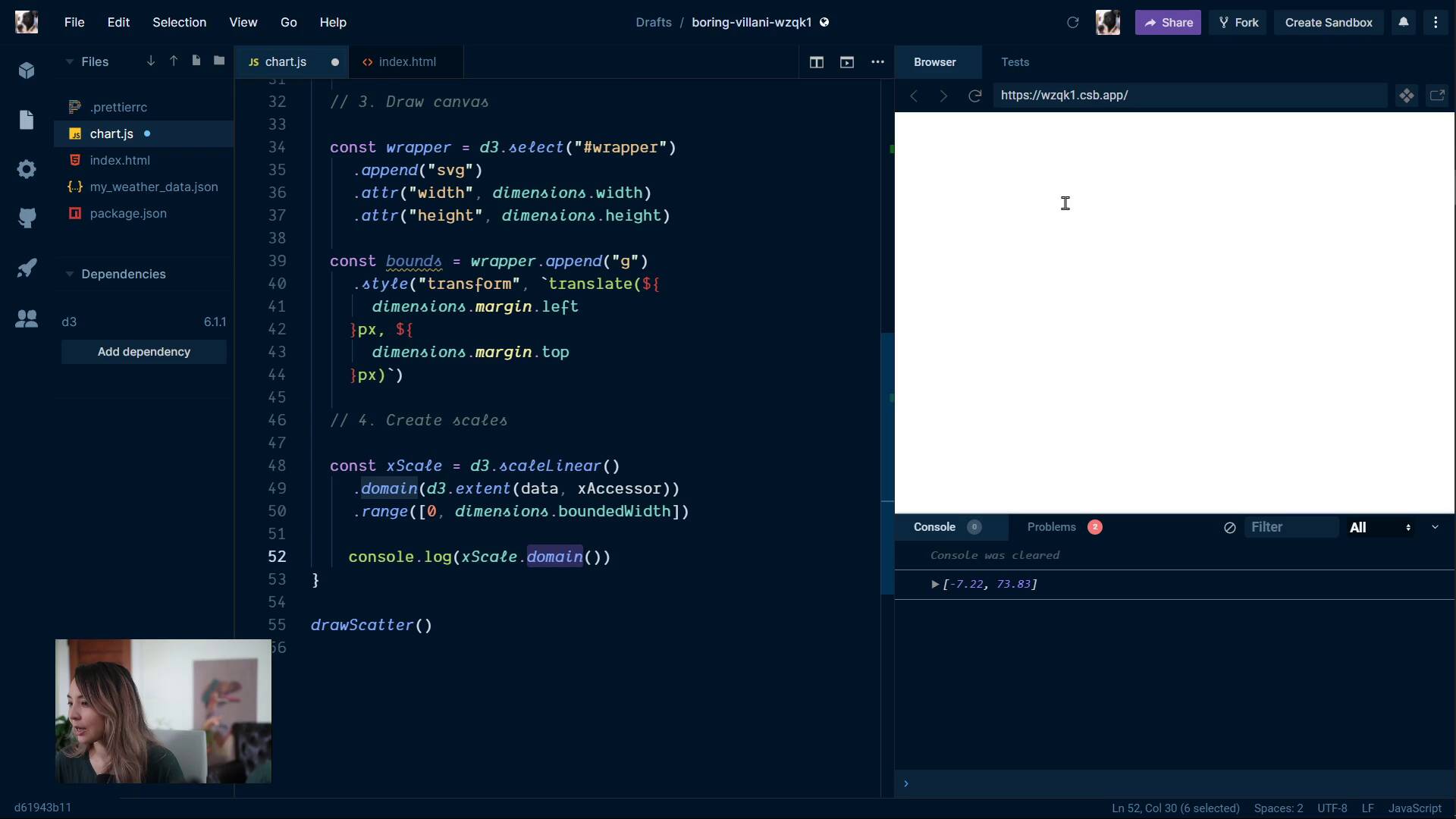Collapse the Dependencies section
This screenshot has width=1456, height=819.
pos(69,274)
